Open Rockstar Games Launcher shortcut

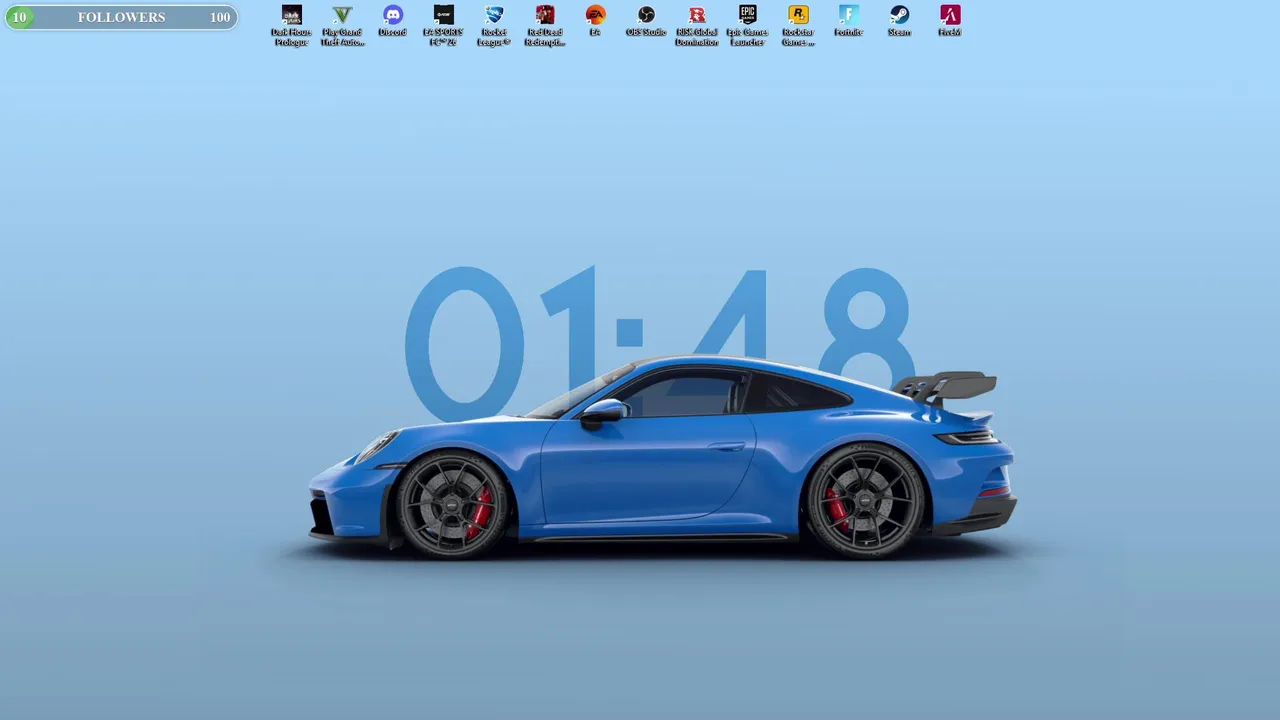point(798,25)
